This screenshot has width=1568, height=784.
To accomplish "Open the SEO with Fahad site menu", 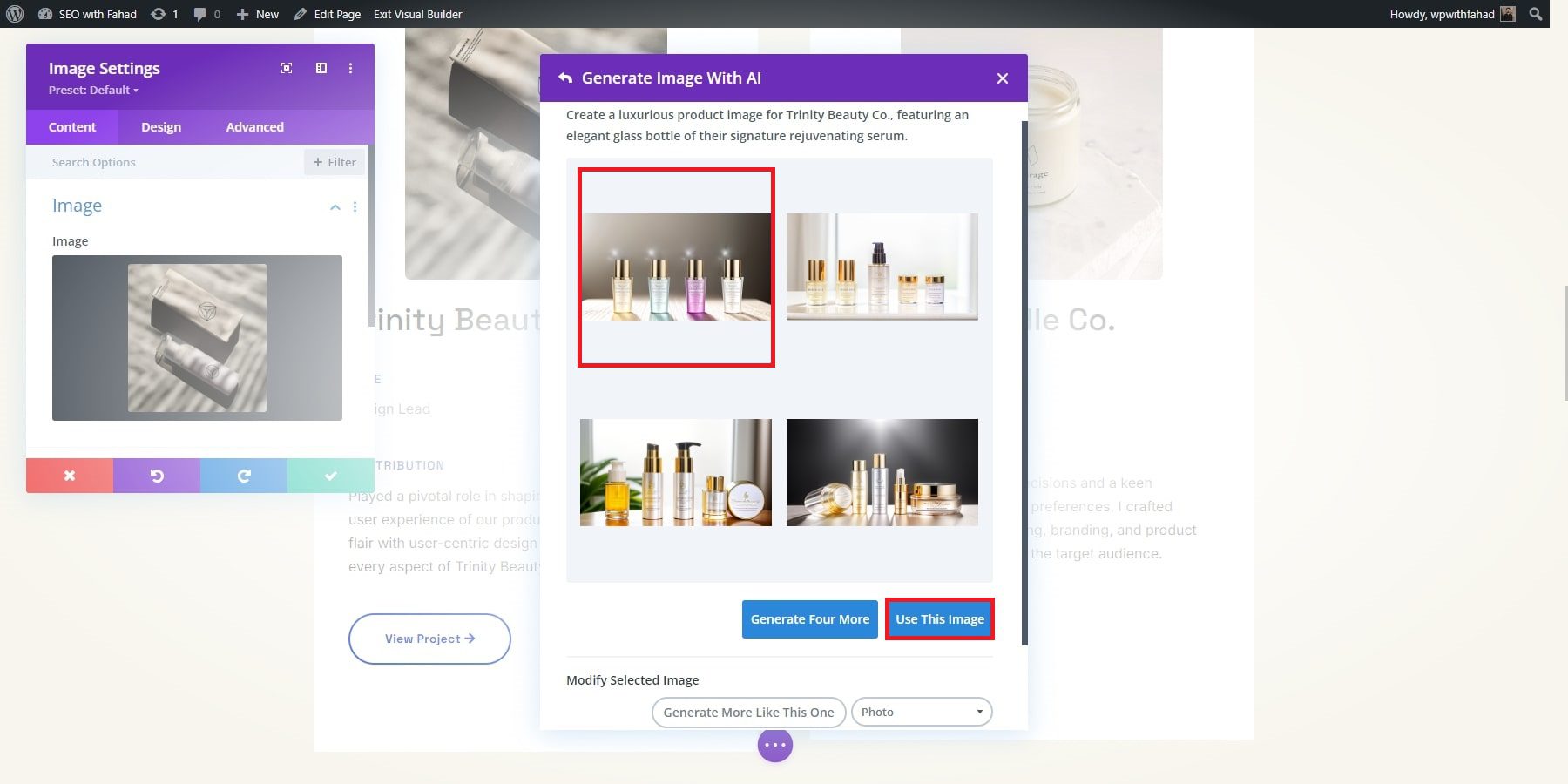I will click(x=87, y=14).
